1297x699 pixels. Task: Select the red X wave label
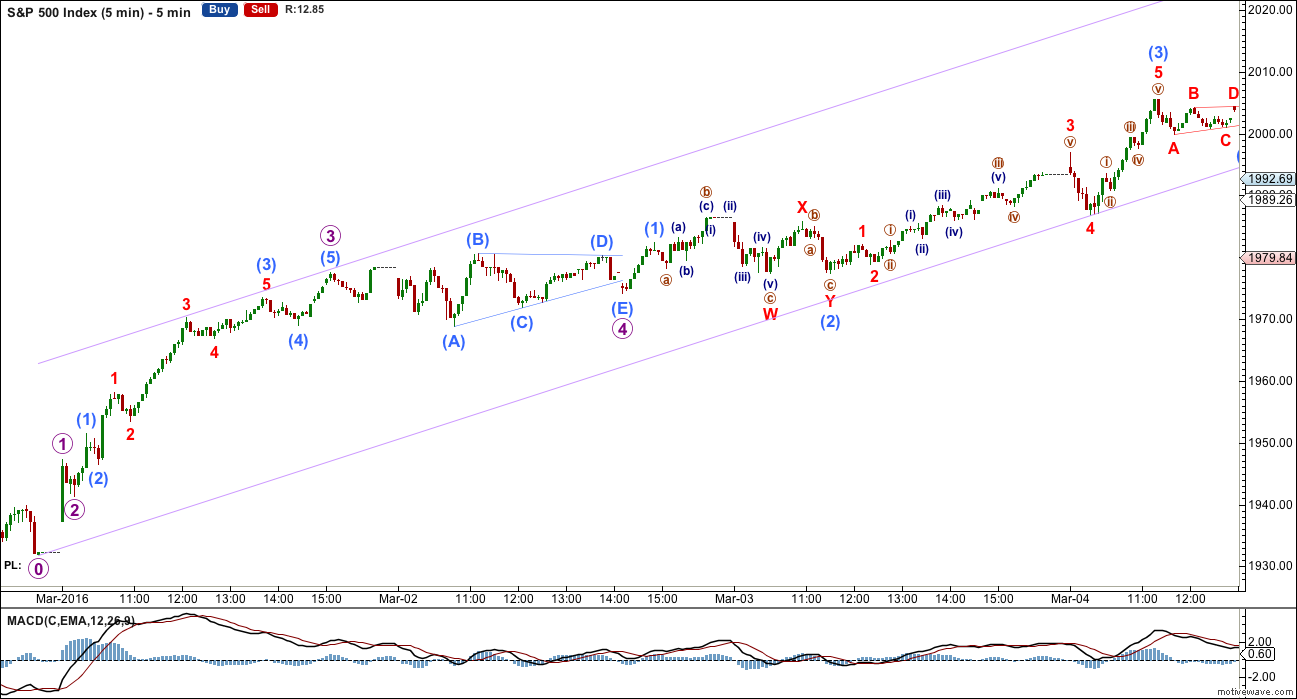coord(802,207)
